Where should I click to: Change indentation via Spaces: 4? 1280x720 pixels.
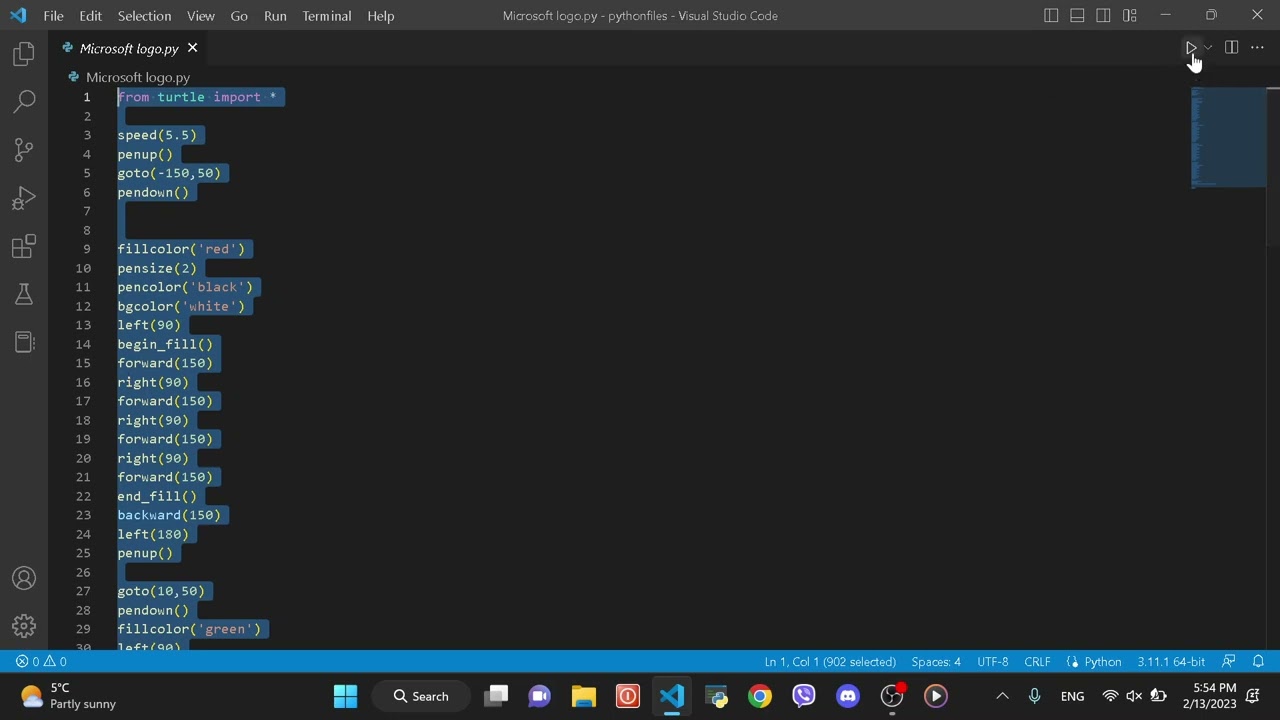click(x=936, y=661)
